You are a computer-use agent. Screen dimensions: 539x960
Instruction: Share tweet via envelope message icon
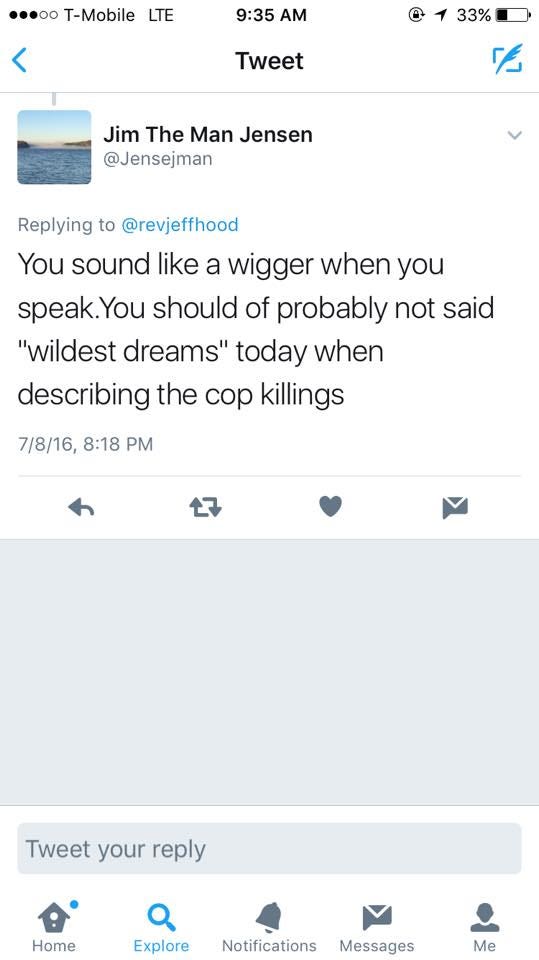click(x=455, y=507)
